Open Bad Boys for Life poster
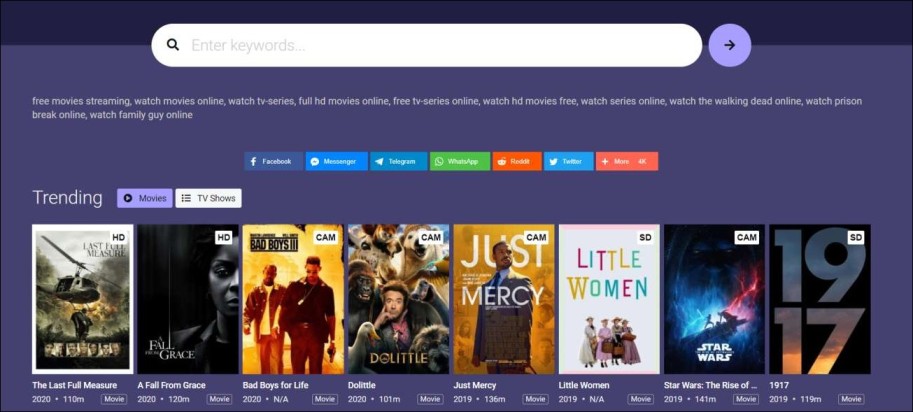Viewport: 913px width, 412px height. click(293, 299)
